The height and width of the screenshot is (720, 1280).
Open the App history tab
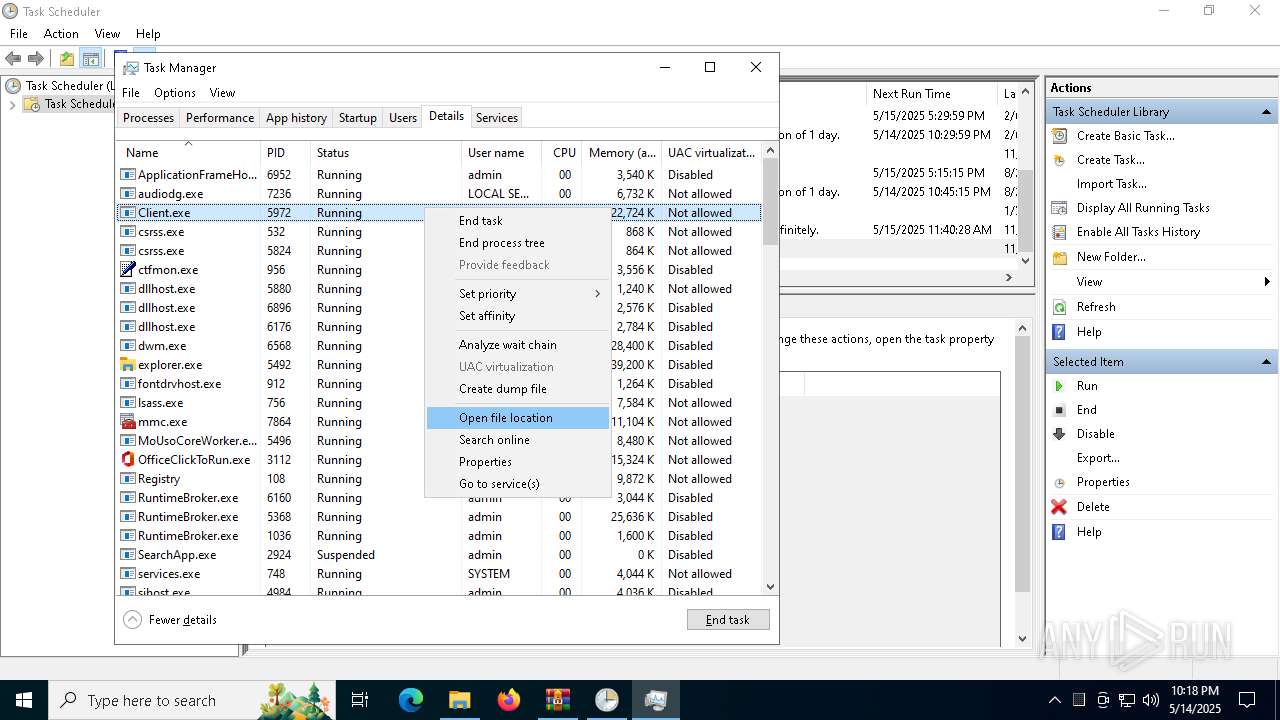coord(296,118)
